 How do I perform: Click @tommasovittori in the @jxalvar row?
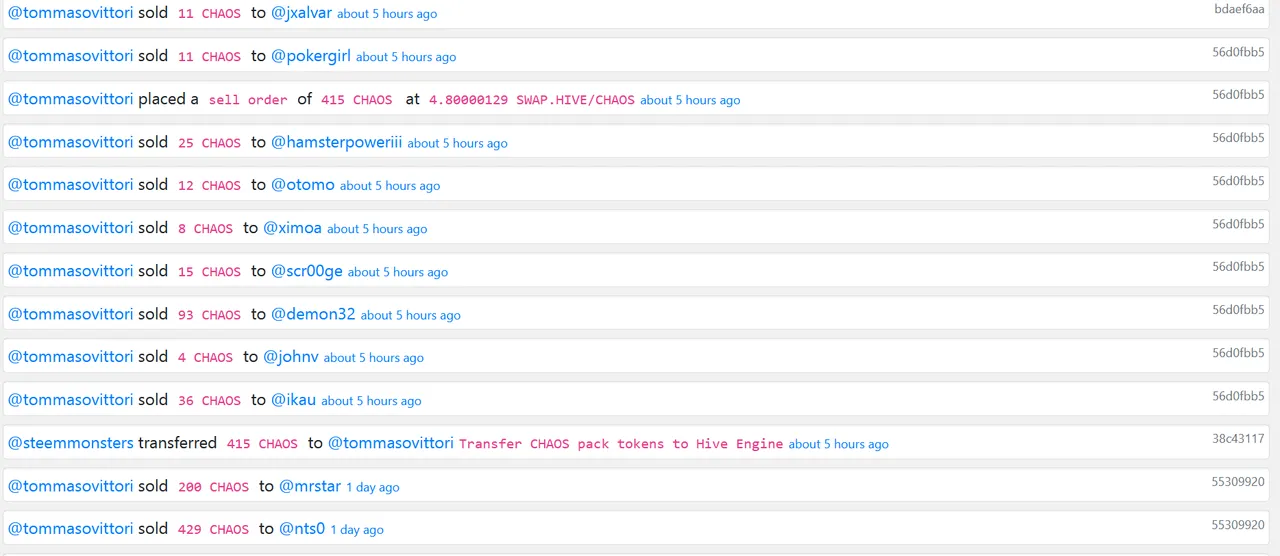(71, 13)
